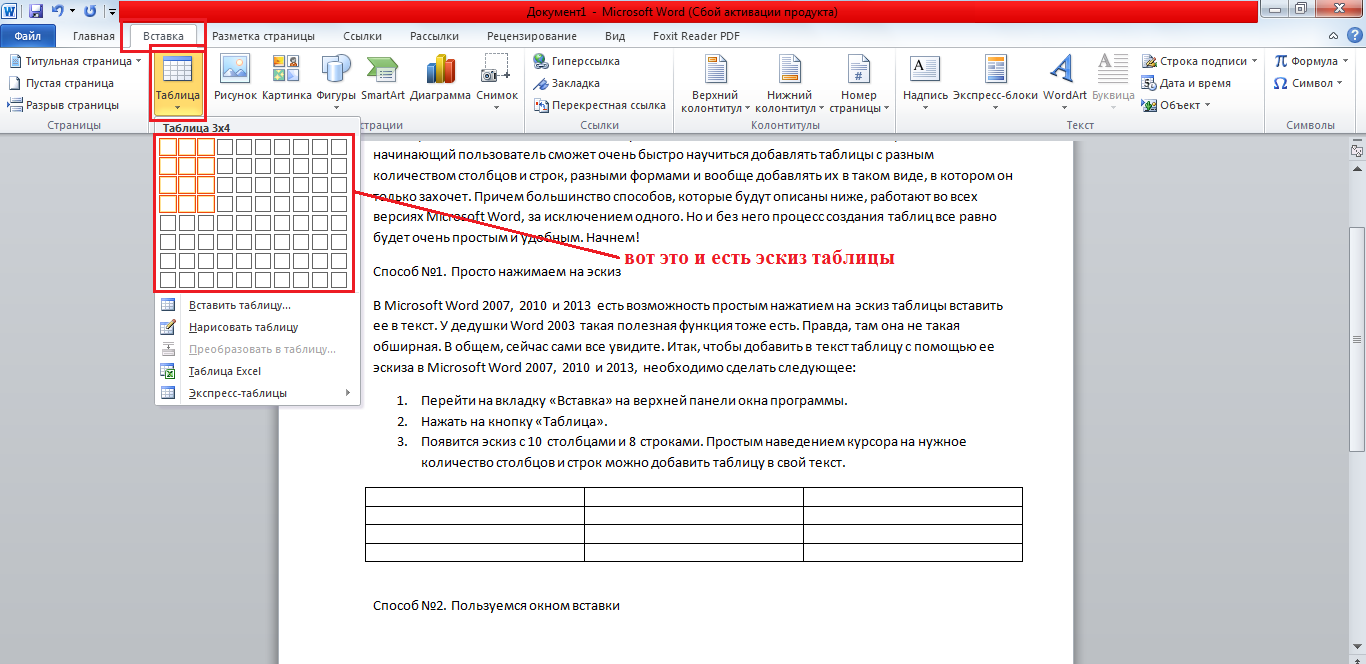Viewport: 1366px width, 664px height.
Task: Expand the Undo history dropdown arrow
Action: click(x=72, y=12)
